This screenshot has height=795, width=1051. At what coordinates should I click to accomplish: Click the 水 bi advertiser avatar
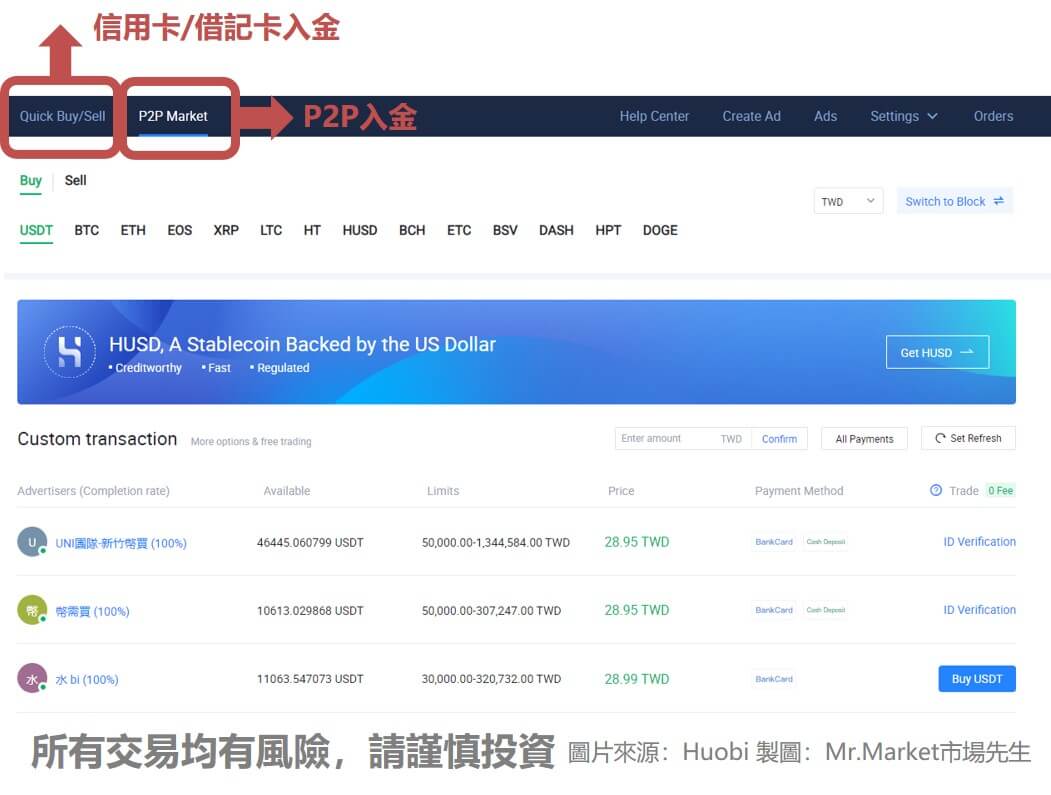(x=32, y=678)
